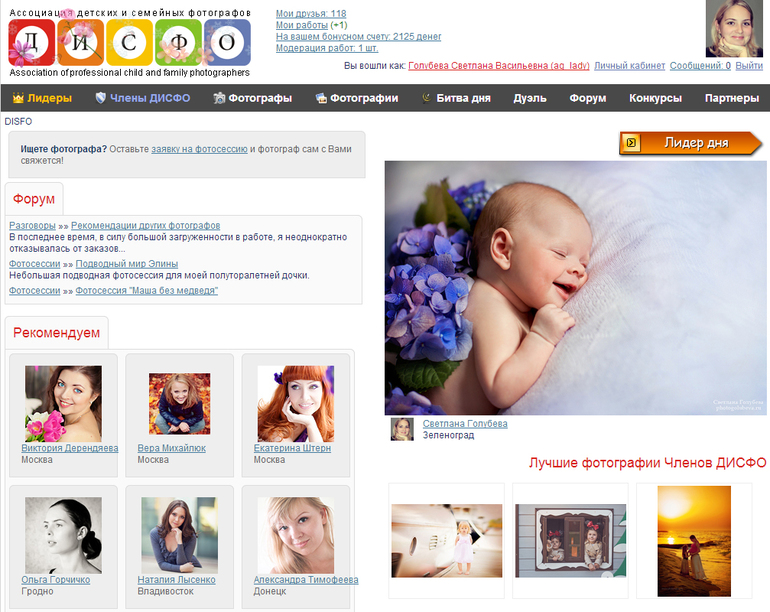Open first Фотосессии category link
This screenshot has height=612, width=770.
point(34,264)
